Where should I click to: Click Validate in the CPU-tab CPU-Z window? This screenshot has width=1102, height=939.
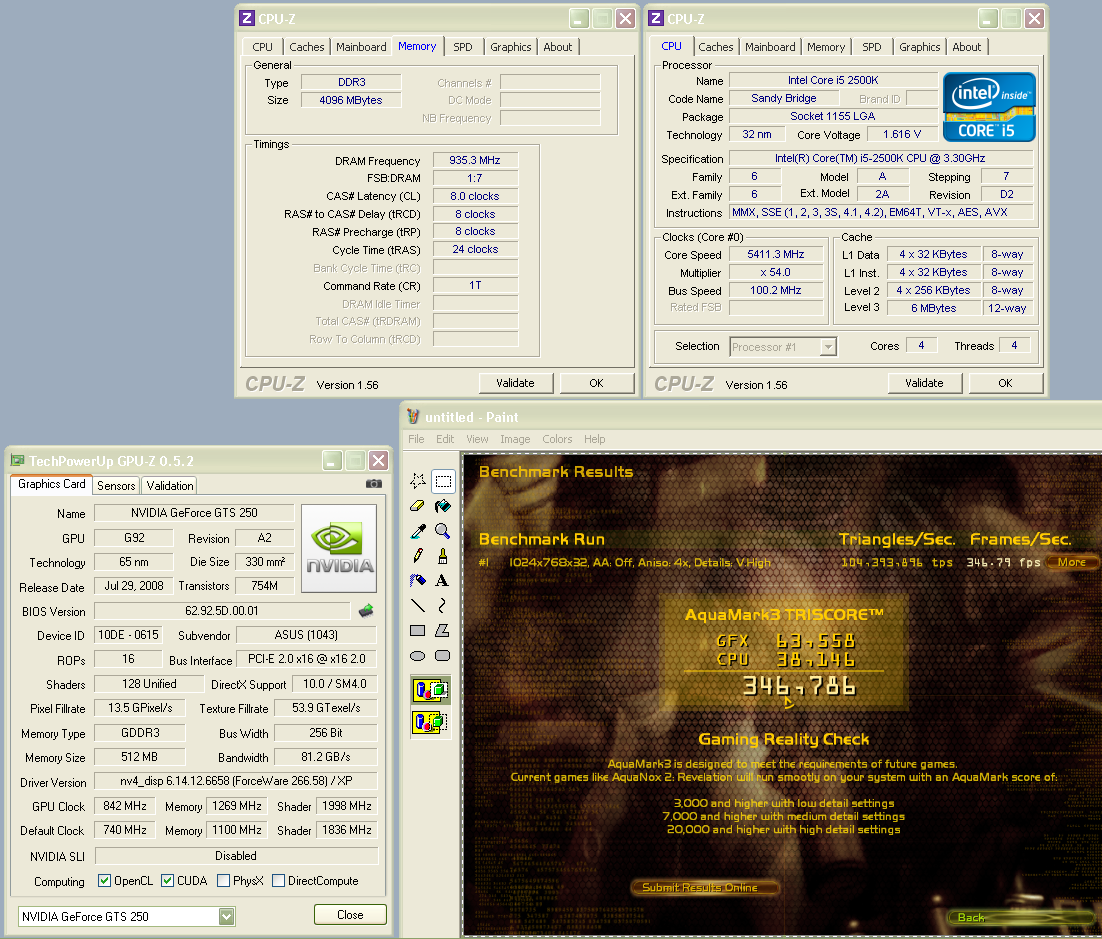[x=924, y=383]
